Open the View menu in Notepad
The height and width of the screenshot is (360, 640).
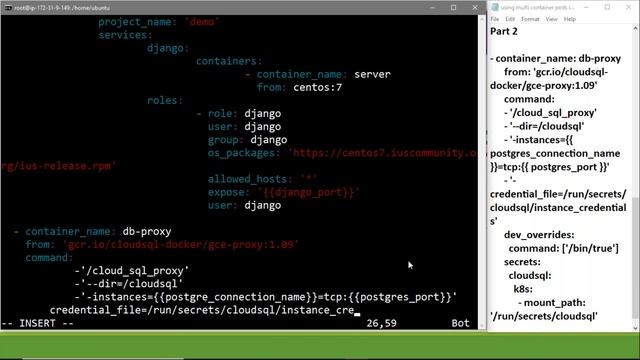click(x=551, y=19)
